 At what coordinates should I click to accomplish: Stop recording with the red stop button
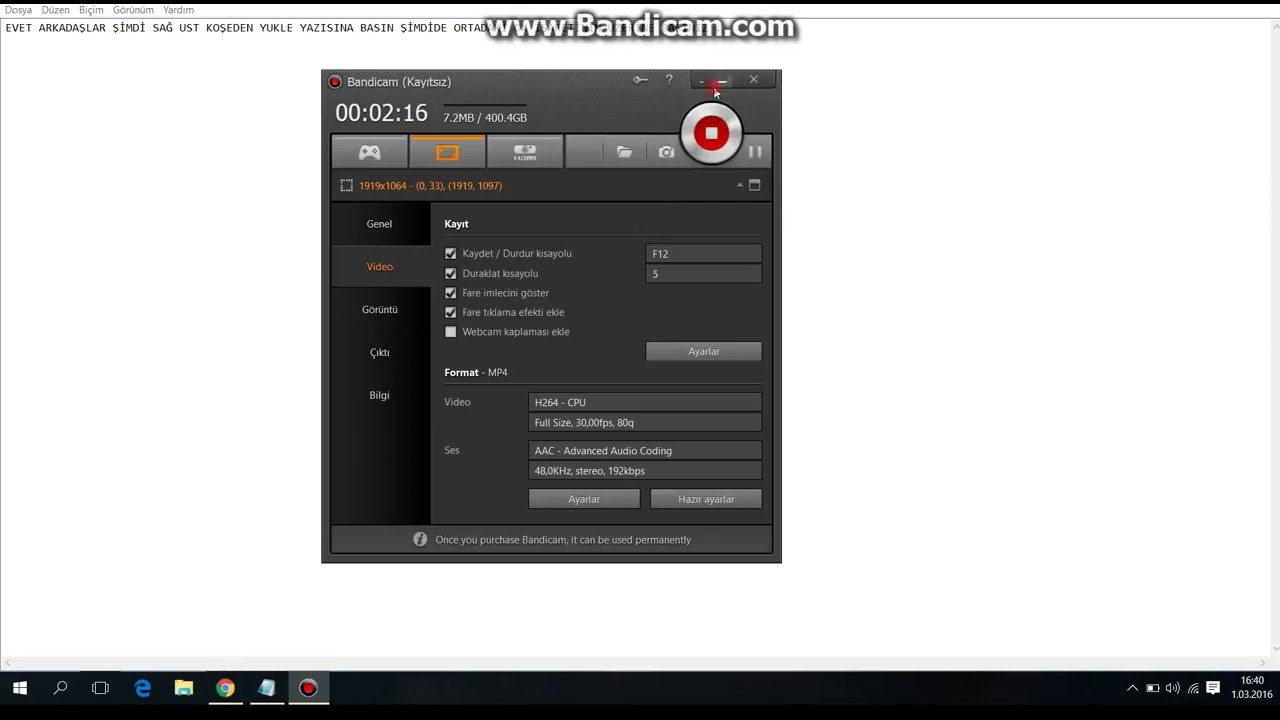[711, 132]
